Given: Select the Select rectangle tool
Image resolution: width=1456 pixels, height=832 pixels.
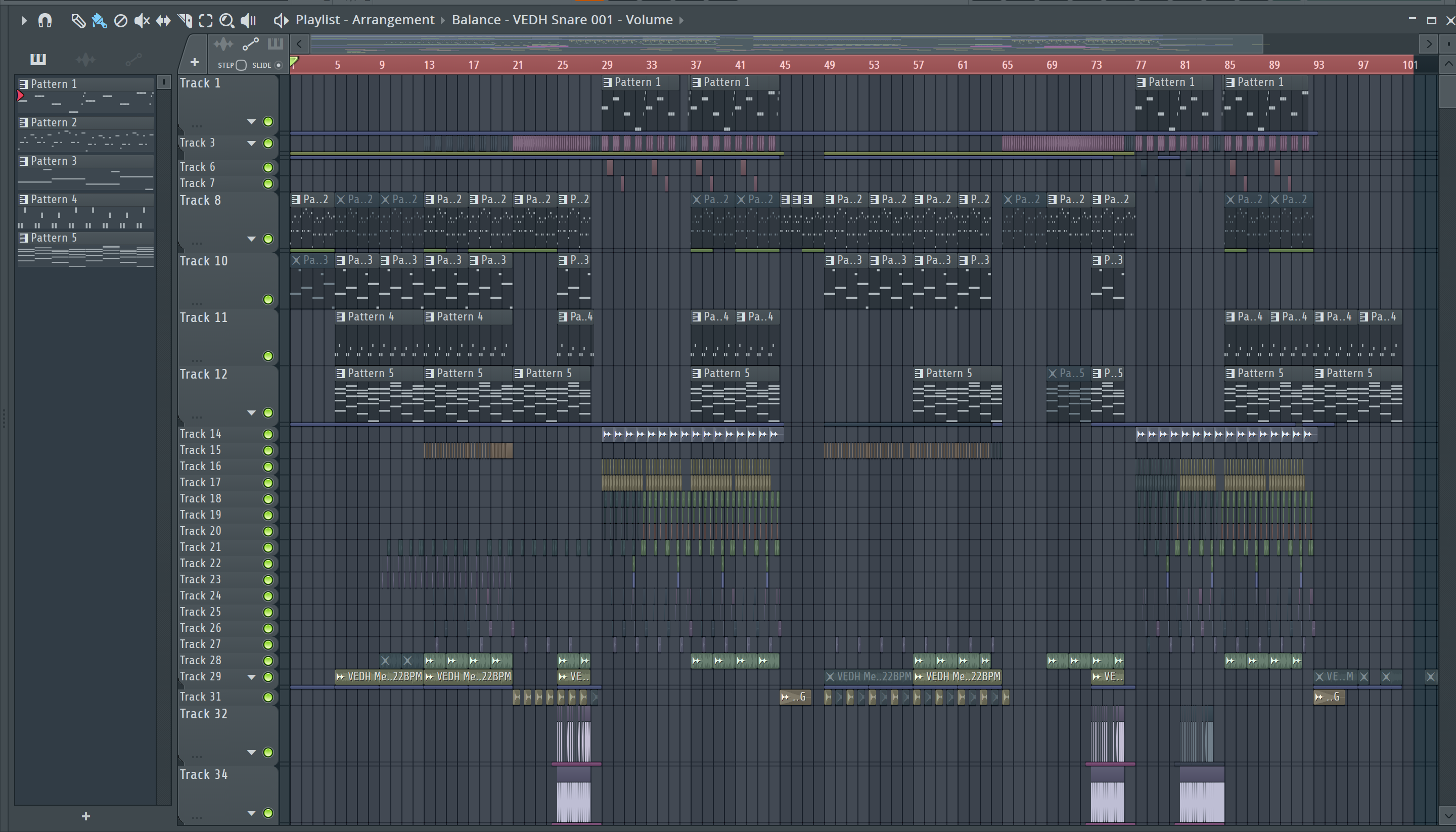Looking at the screenshot, I should [206, 21].
